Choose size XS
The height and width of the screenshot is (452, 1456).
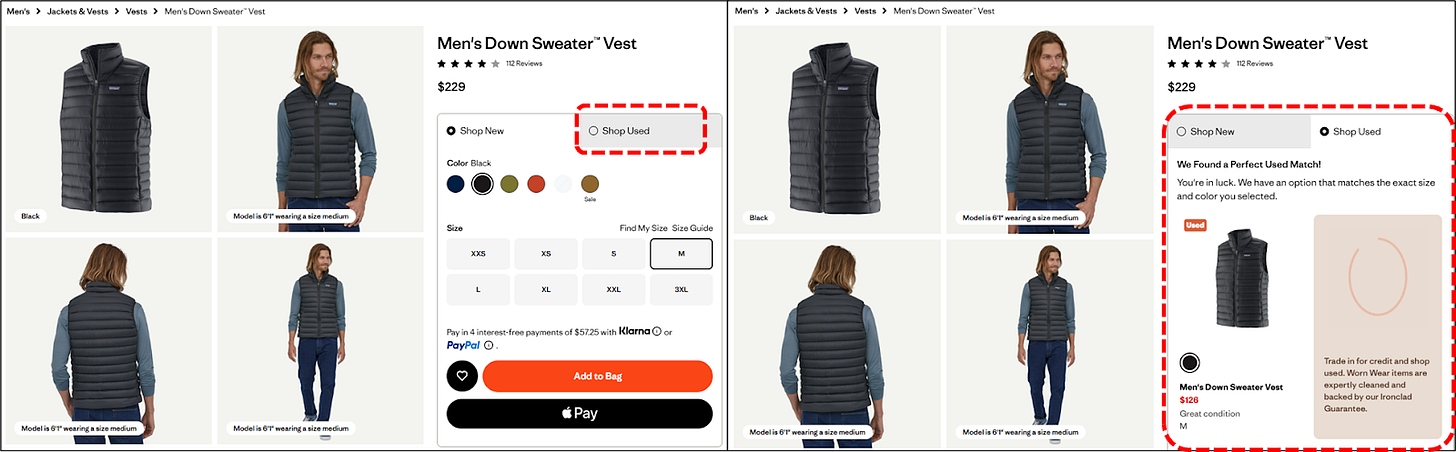(x=546, y=254)
